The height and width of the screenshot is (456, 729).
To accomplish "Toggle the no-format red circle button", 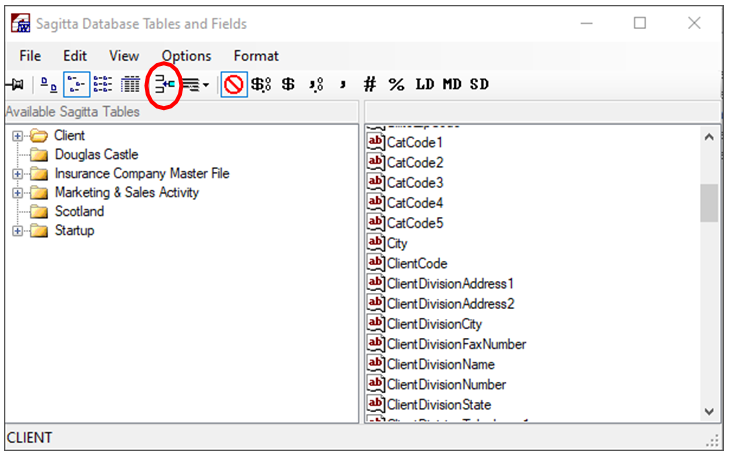I will coord(233,85).
